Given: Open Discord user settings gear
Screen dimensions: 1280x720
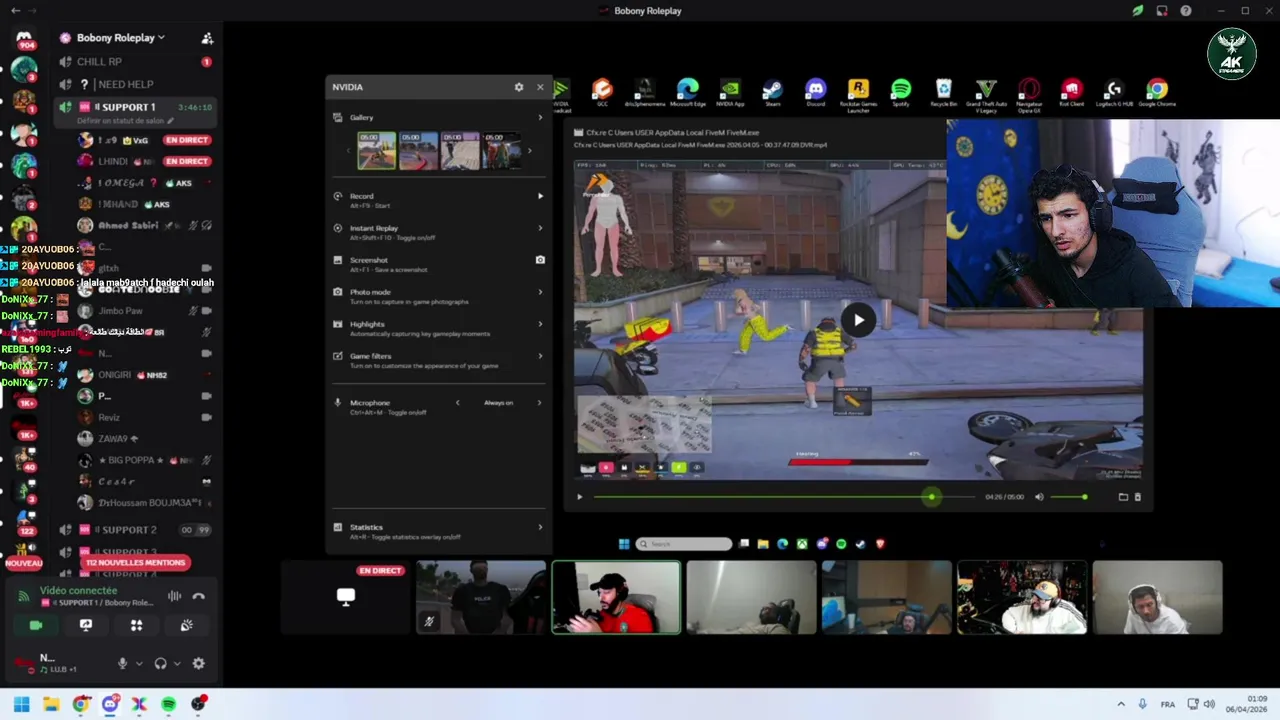Looking at the screenshot, I should click(198, 663).
